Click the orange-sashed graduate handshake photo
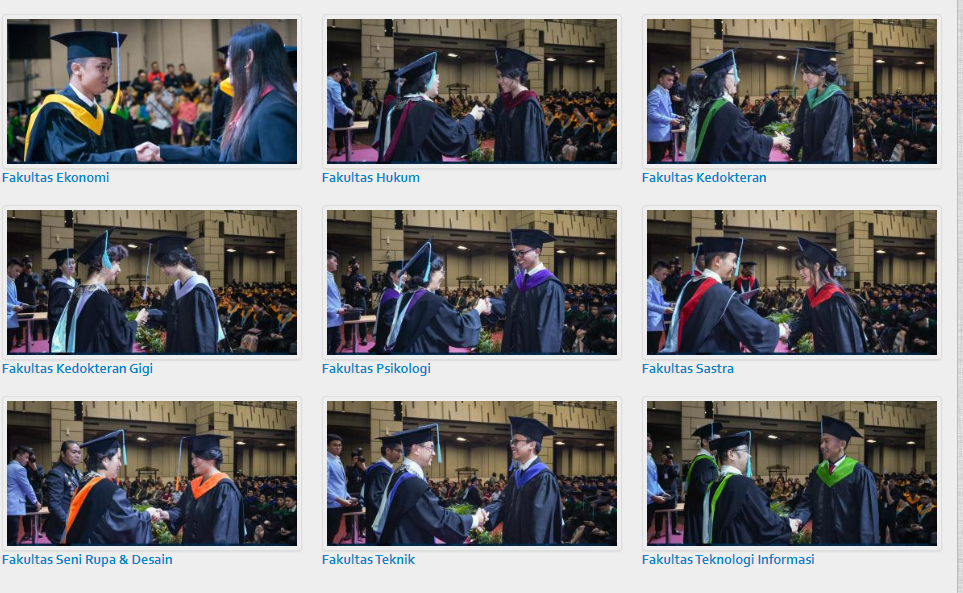 [152, 473]
